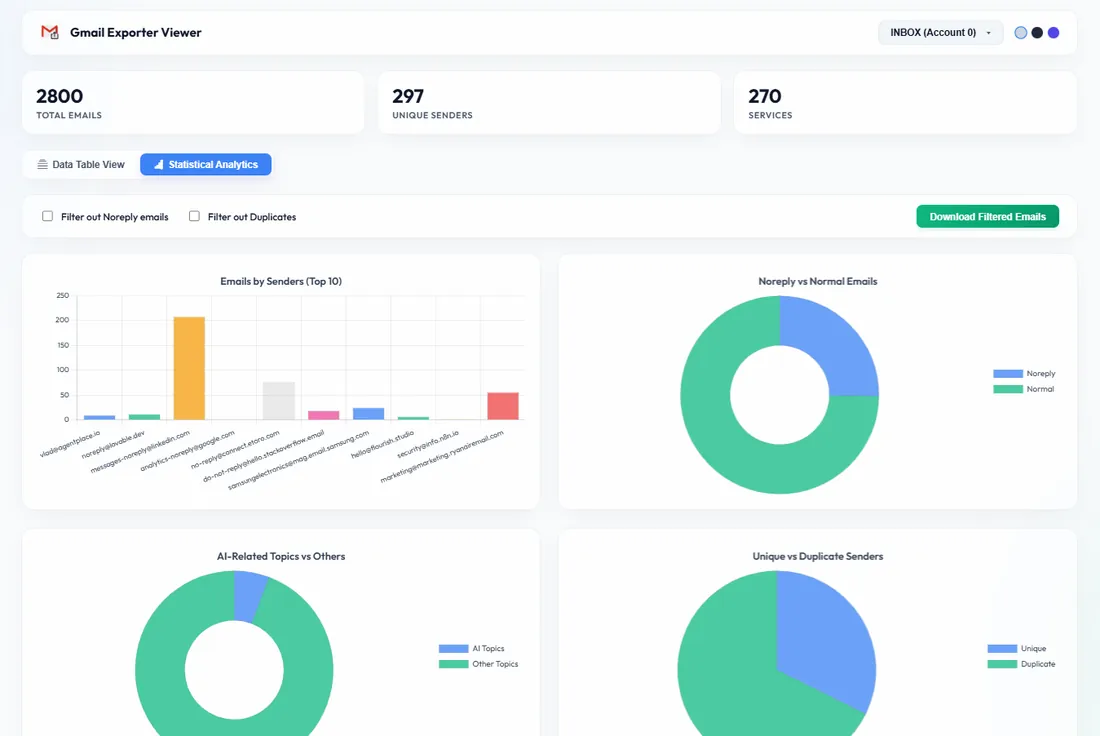The width and height of the screenshot is (1100, 736).
Task: Toggle Unique legend swatch in pie chart
Action: pos(1002,648)
